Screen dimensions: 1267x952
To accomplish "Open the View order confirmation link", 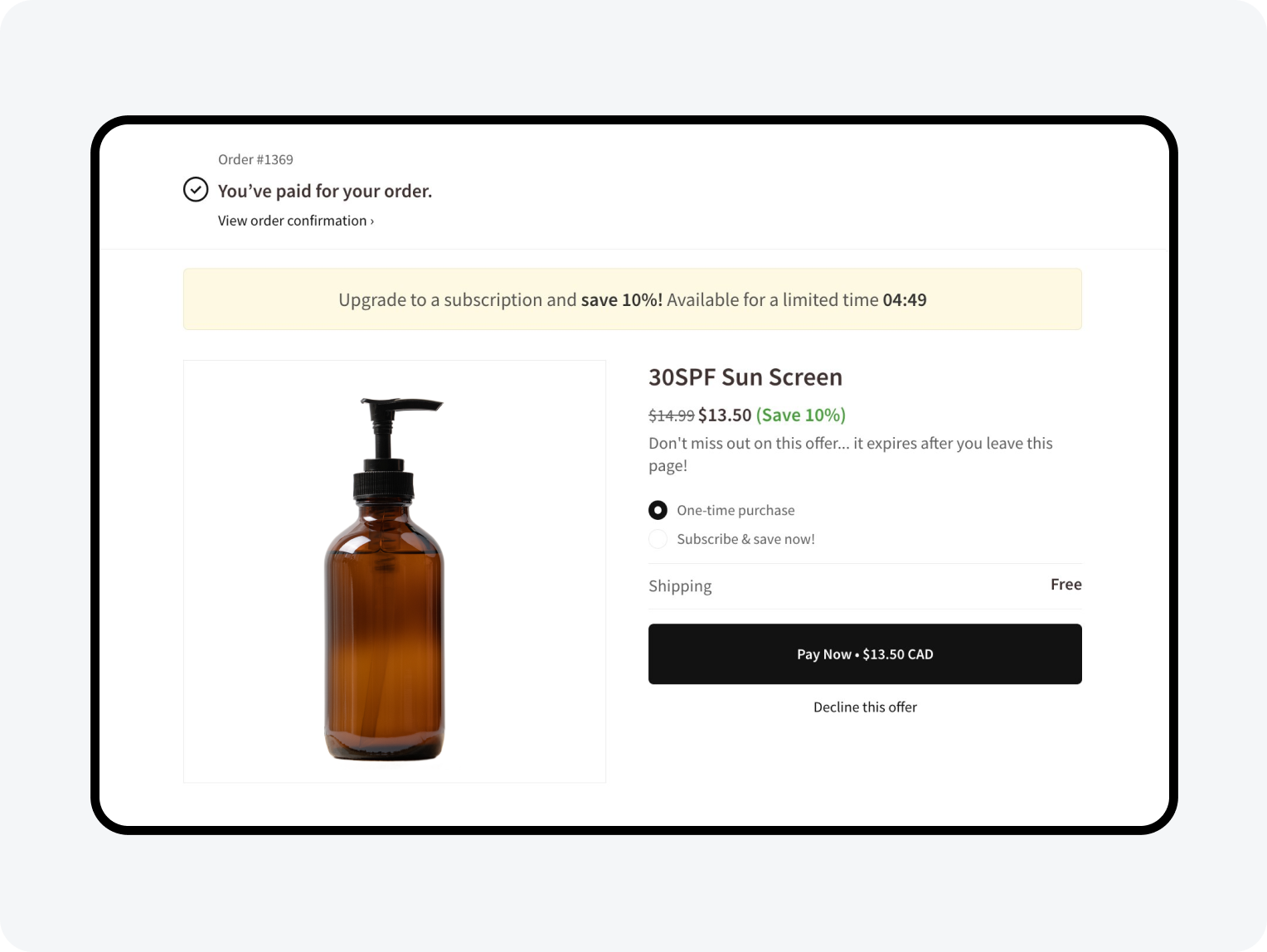I will [x=292, y=221].
